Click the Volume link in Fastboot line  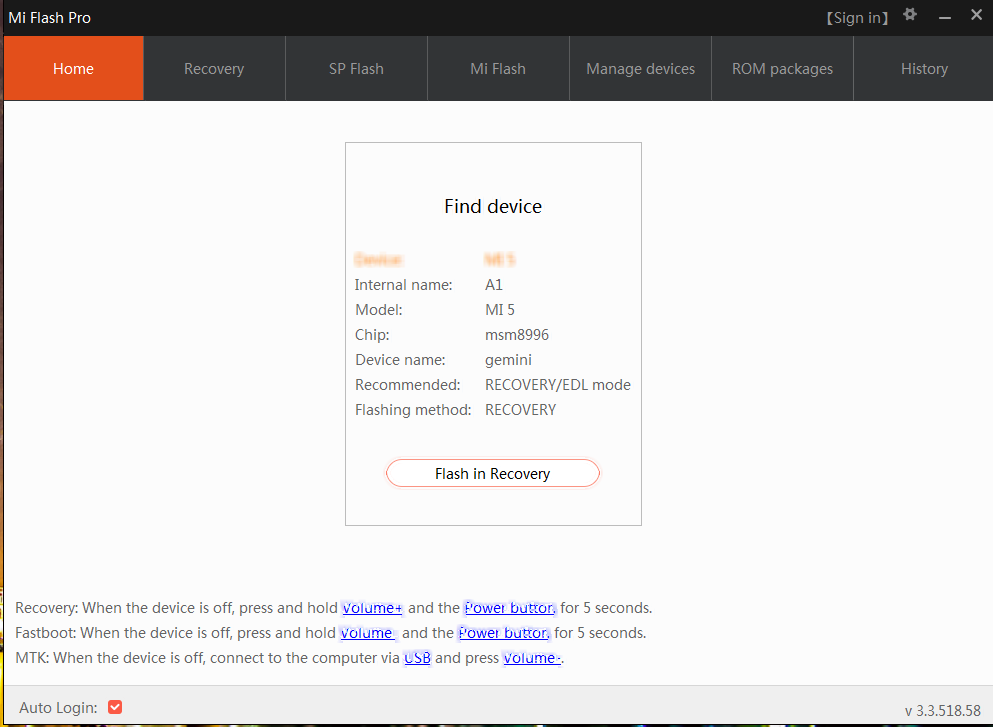(x=367, y=633)
